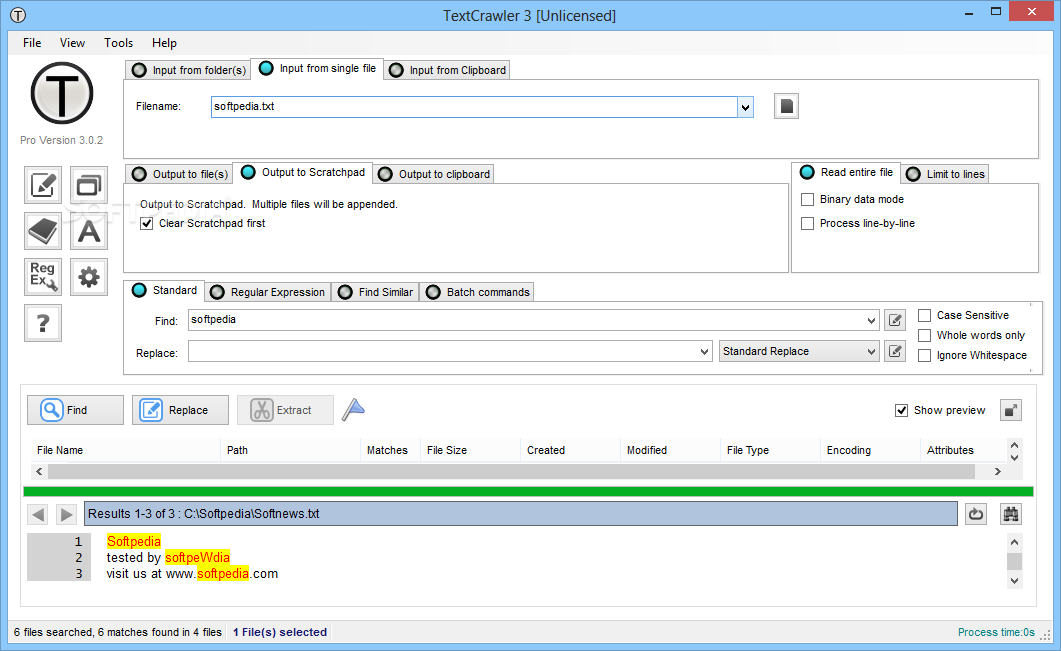Open the Scratchpad editor pencil icon

(x=43, y=185)
